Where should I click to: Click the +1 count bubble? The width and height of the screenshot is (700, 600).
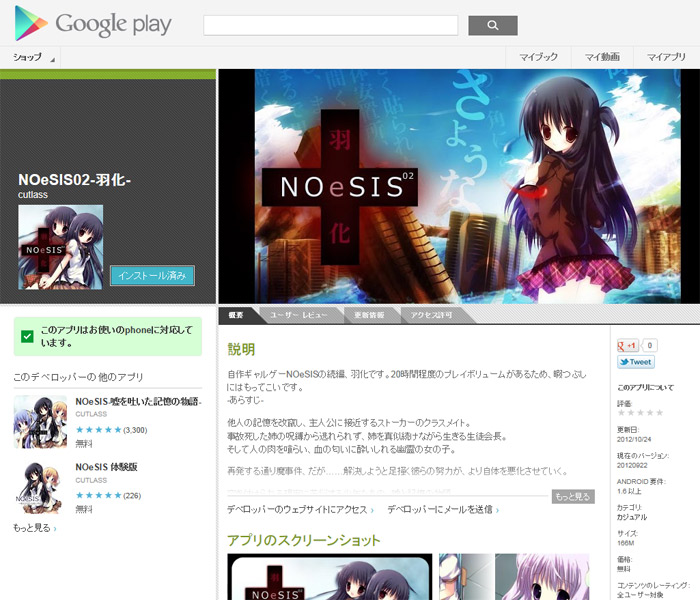(x=650, y=345)
